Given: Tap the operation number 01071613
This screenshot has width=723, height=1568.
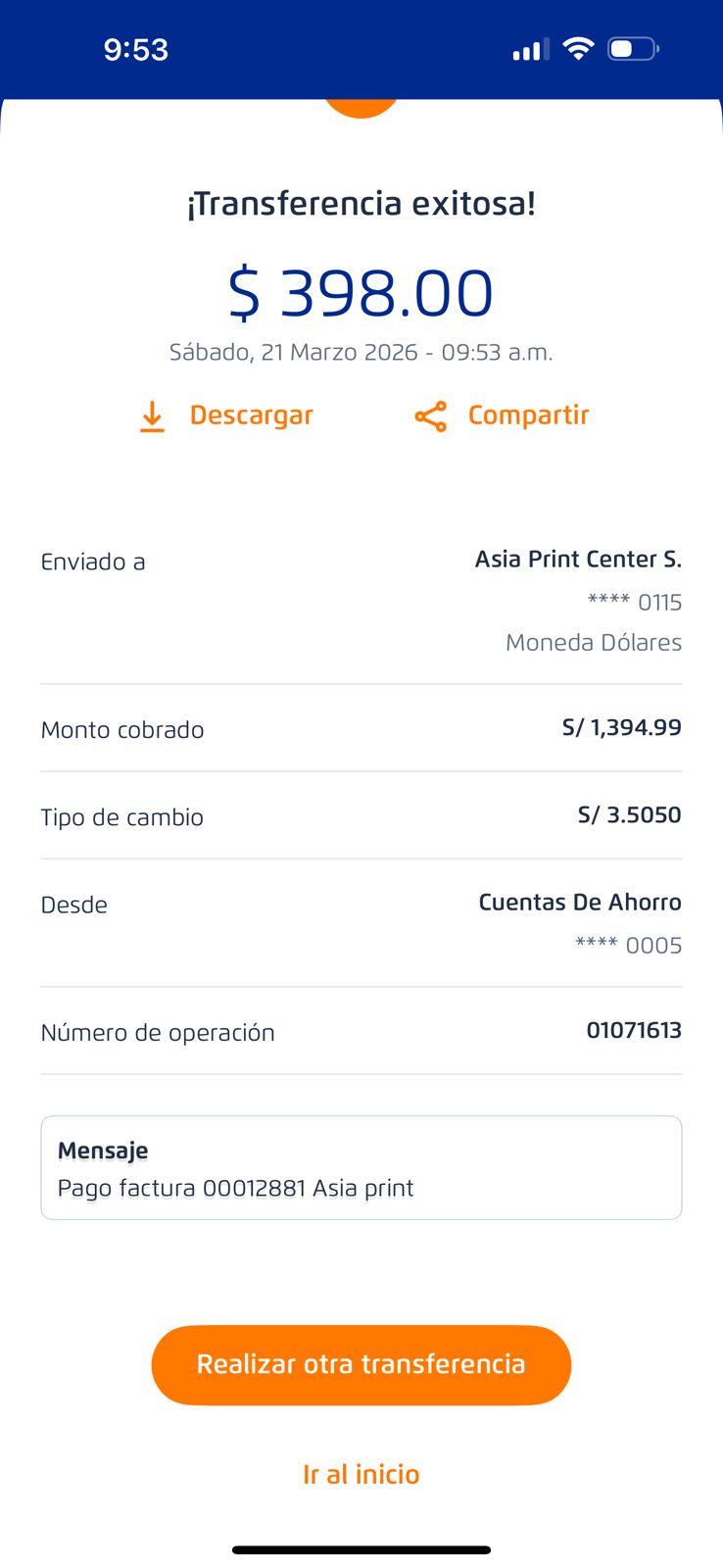Looking at the screenshot, I should (634, 1030).
